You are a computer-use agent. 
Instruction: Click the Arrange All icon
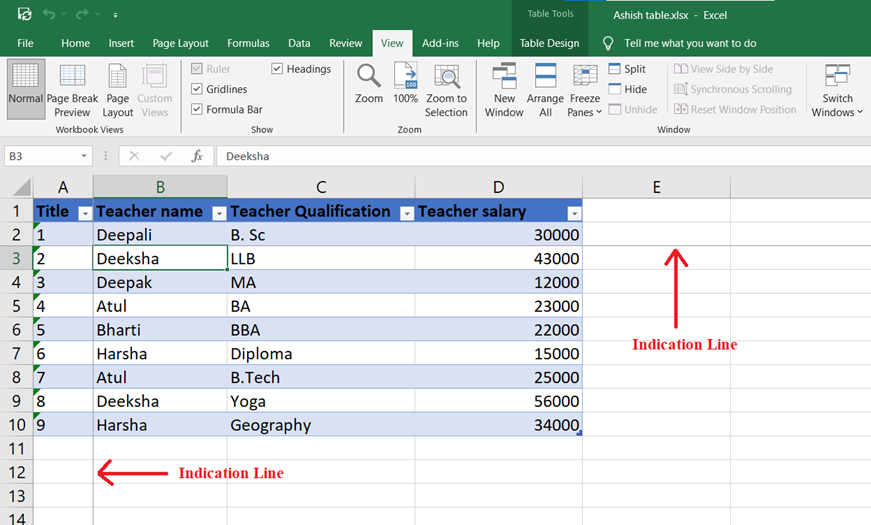coord(545,90)
